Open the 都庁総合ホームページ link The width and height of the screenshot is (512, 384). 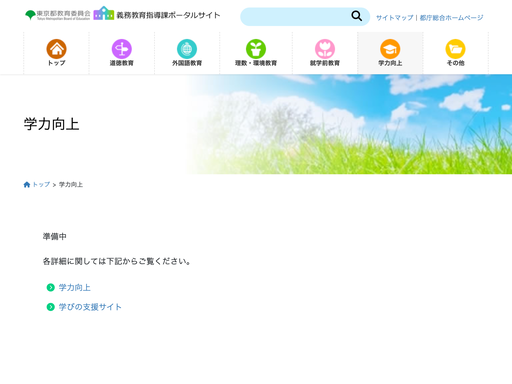[451, 18]
